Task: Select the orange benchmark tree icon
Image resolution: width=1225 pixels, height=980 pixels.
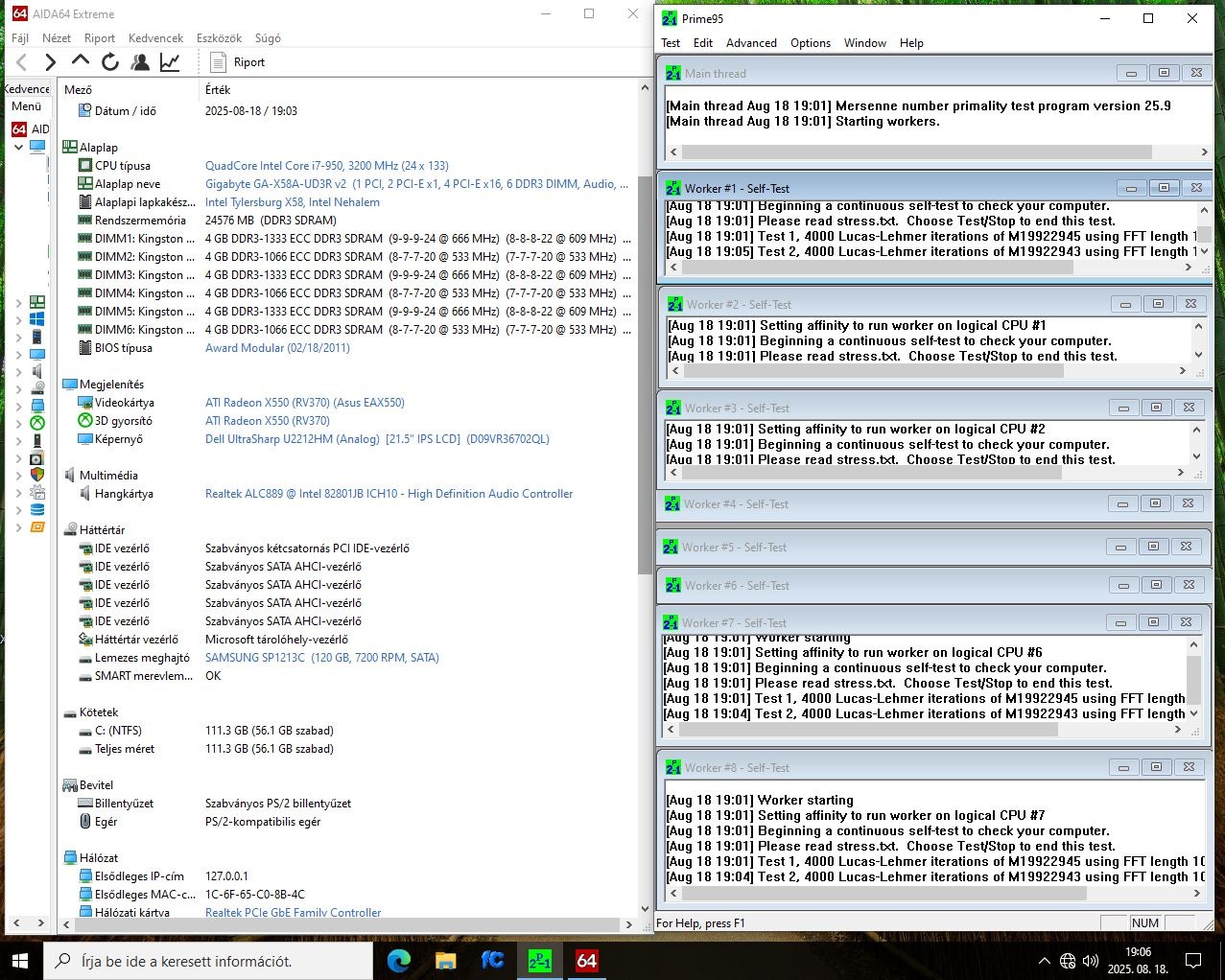Action: pos(37,526)
